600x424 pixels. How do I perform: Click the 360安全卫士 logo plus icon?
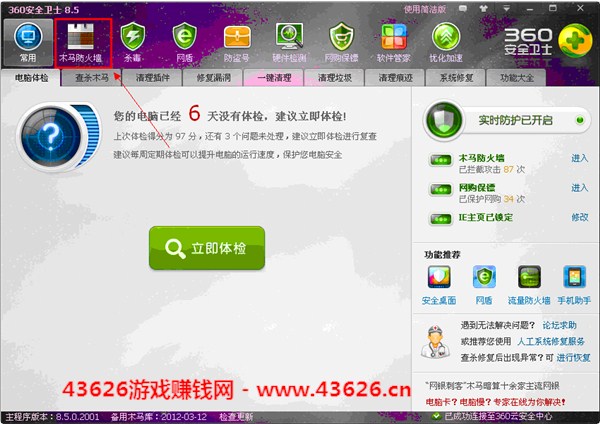click(x=574, y=40)
